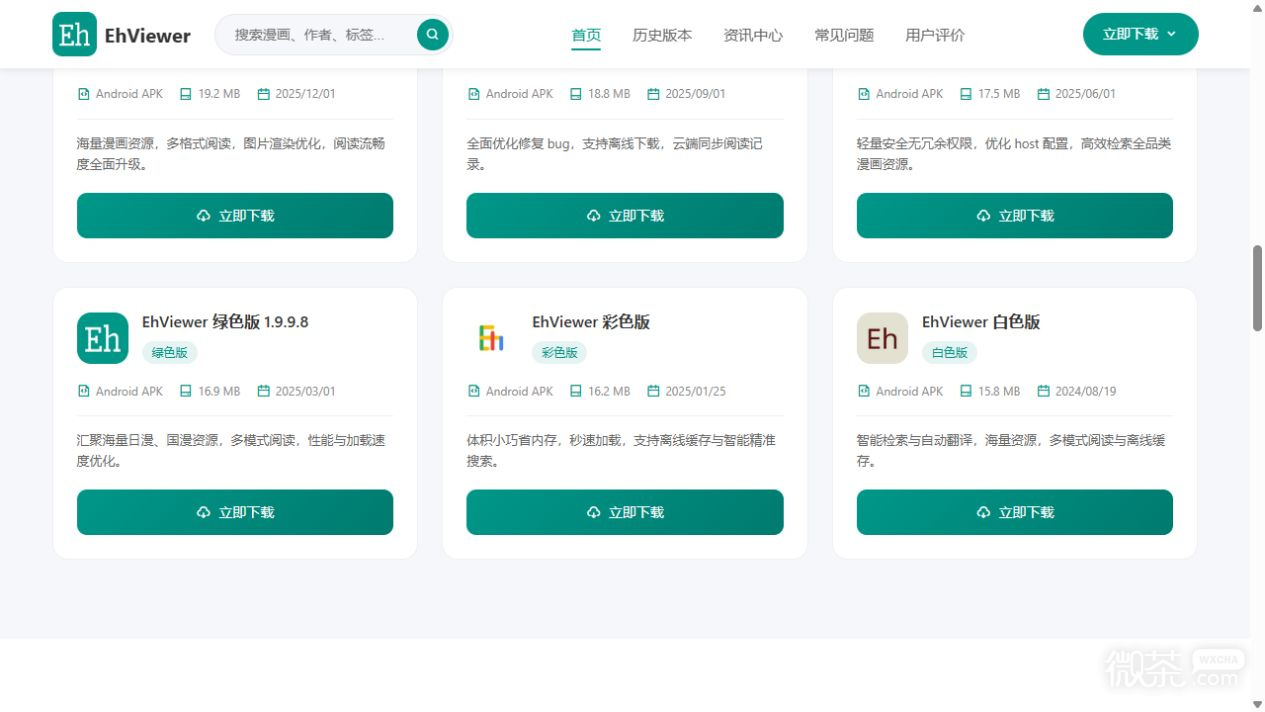This screenshot has height=712, width=1265.
Task: Click the search magnifier button
Action: pyautogui.click(x=432, y=34)
